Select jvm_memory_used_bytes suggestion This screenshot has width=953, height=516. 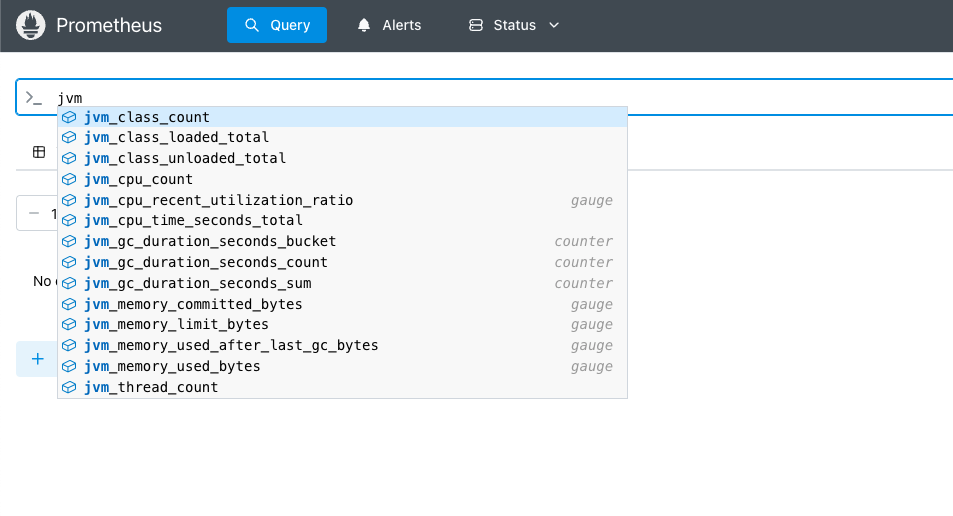point(342,366)
